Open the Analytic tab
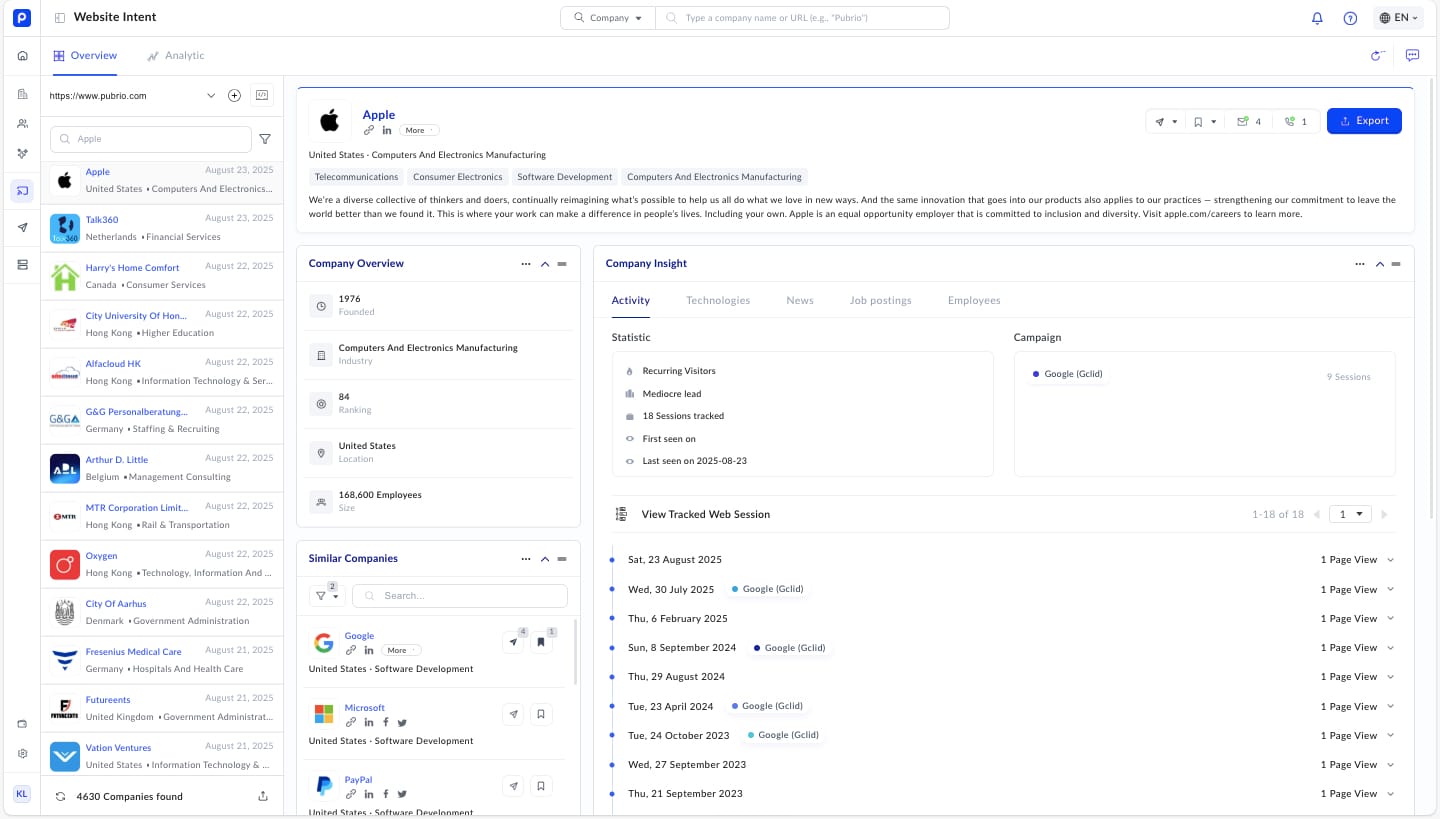1440x819 pixels. tap(176, 56)
